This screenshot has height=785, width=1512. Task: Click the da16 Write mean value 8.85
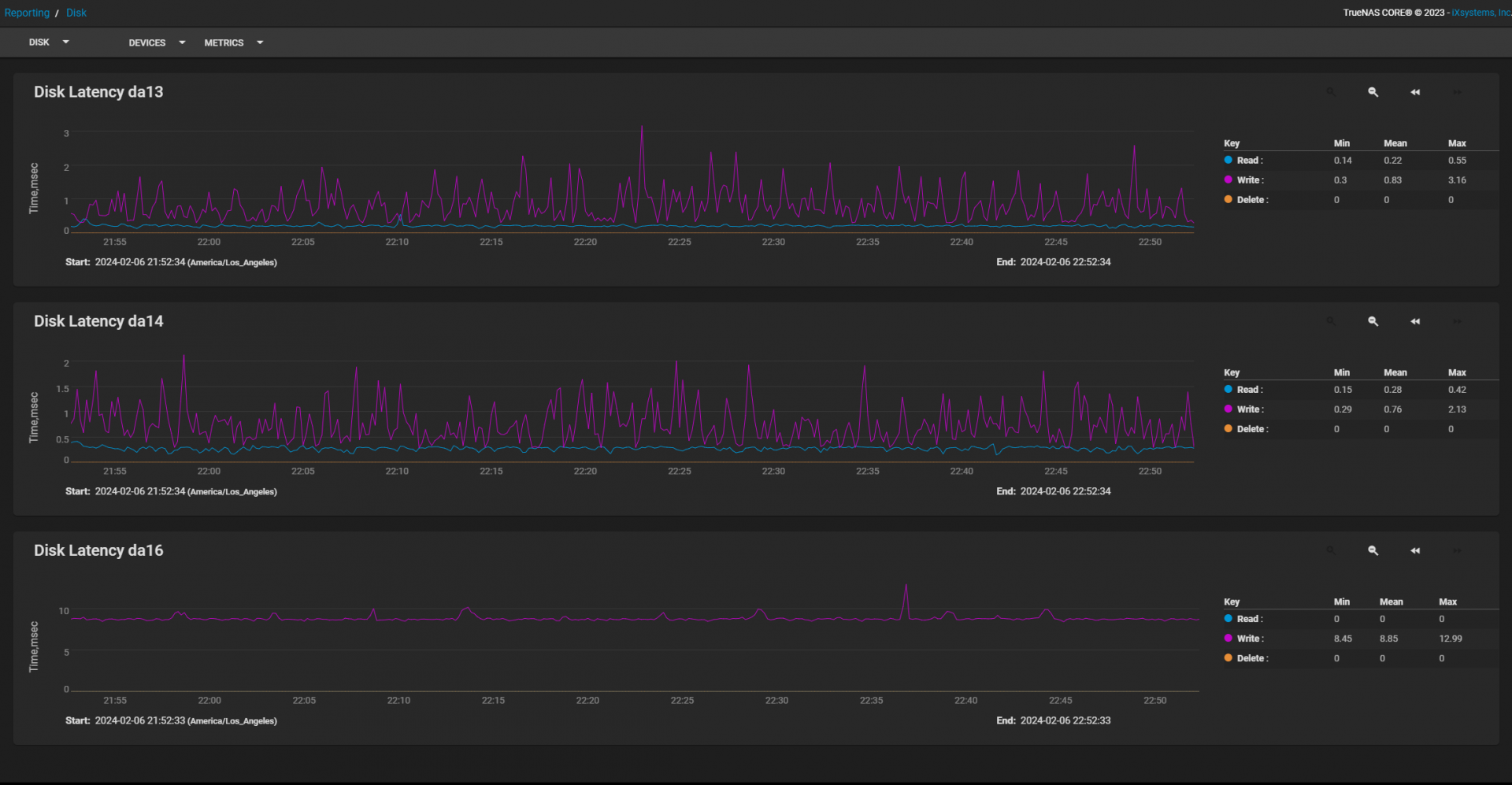1388,639
